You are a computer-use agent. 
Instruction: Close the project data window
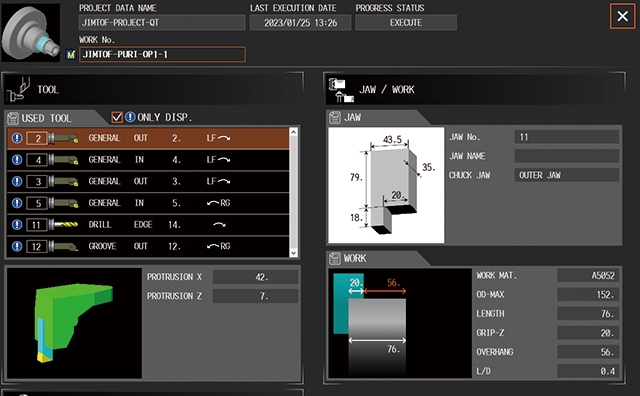pos(622,16)
